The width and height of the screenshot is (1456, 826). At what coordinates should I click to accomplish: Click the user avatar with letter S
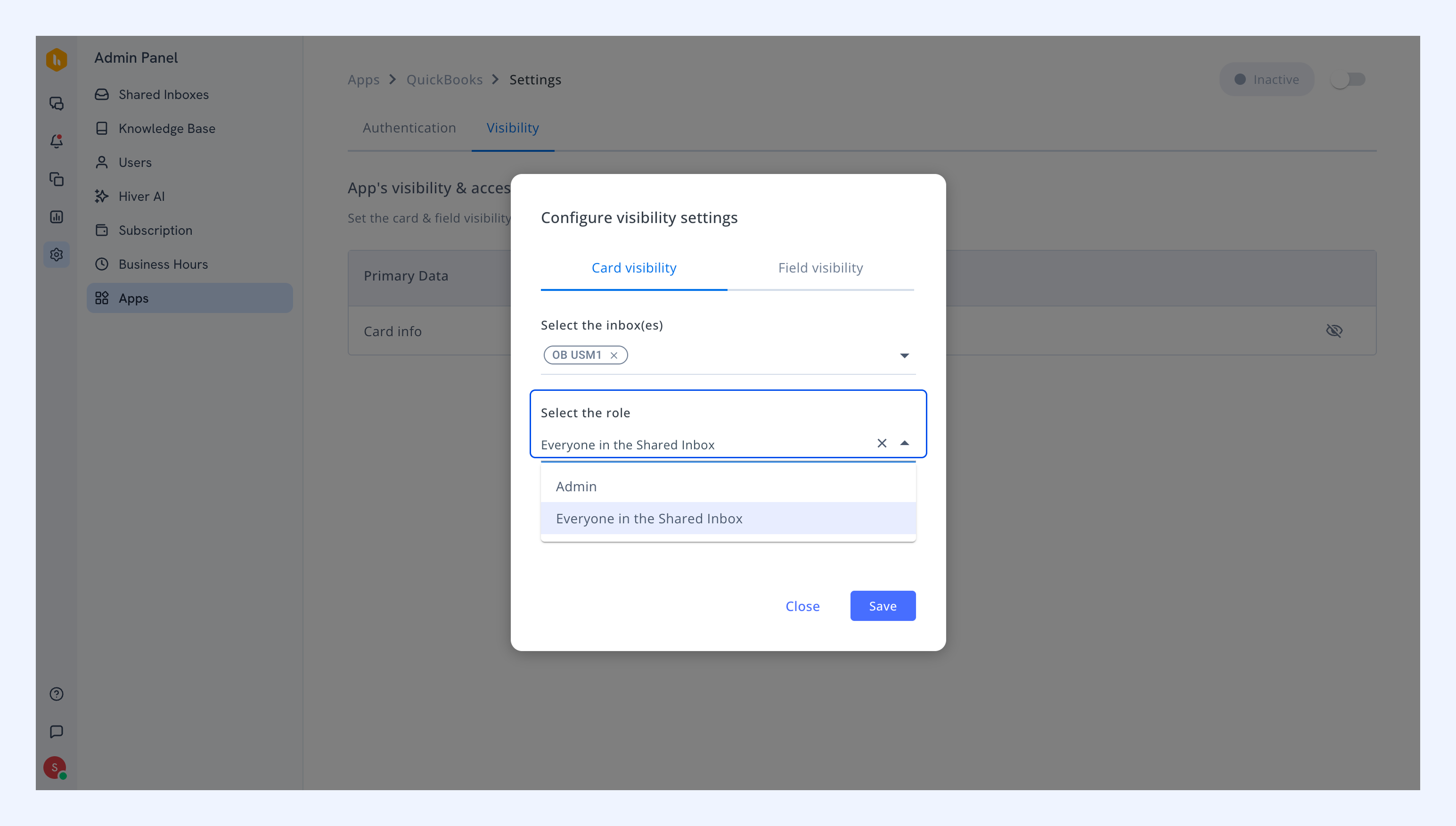point(55,768)
